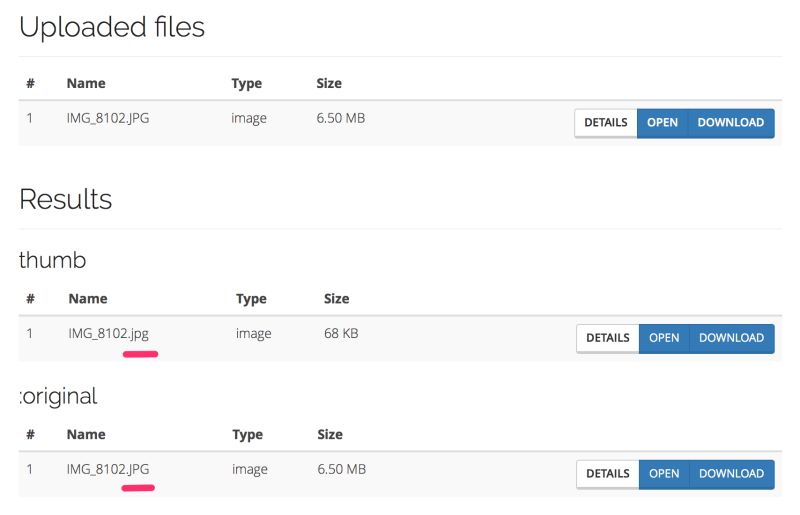View DETAILS of the :original result

point(607,474)
